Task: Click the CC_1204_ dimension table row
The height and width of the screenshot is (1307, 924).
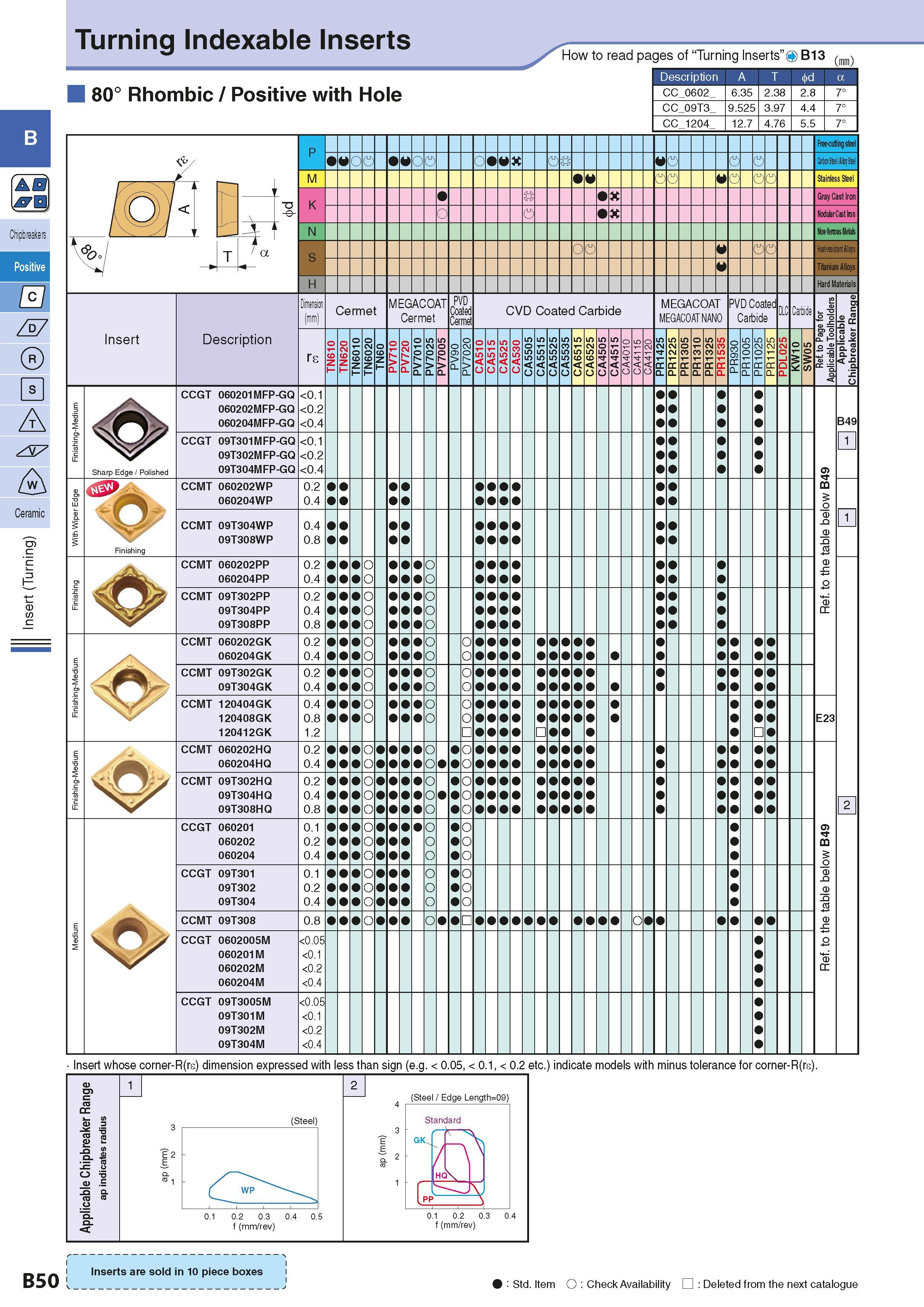Action: coord(755,124)
